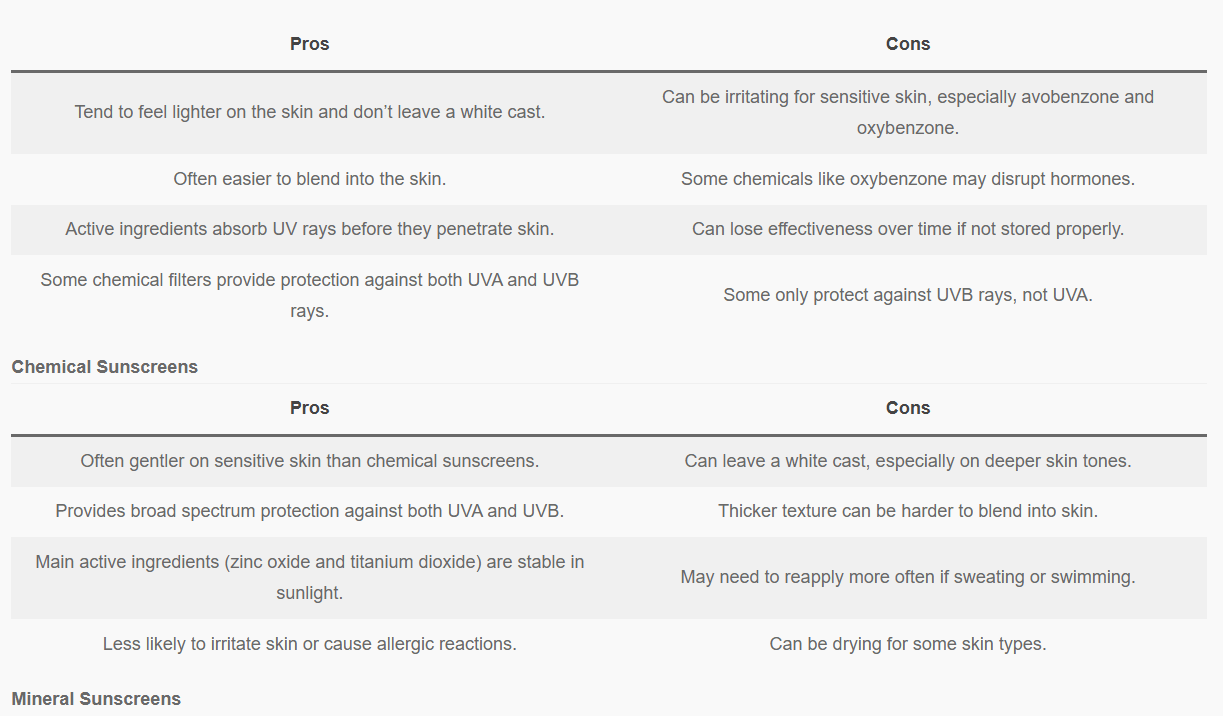Select 'Provides broad spectrum protection' cell

tap(309, 511)
